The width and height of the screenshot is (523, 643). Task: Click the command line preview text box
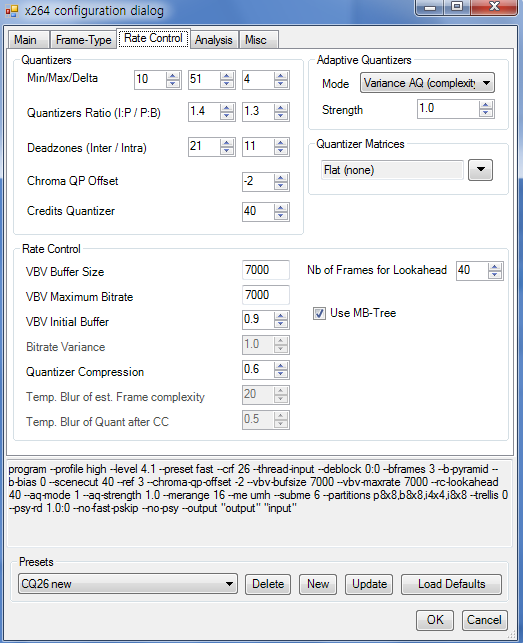coord(260,503)
